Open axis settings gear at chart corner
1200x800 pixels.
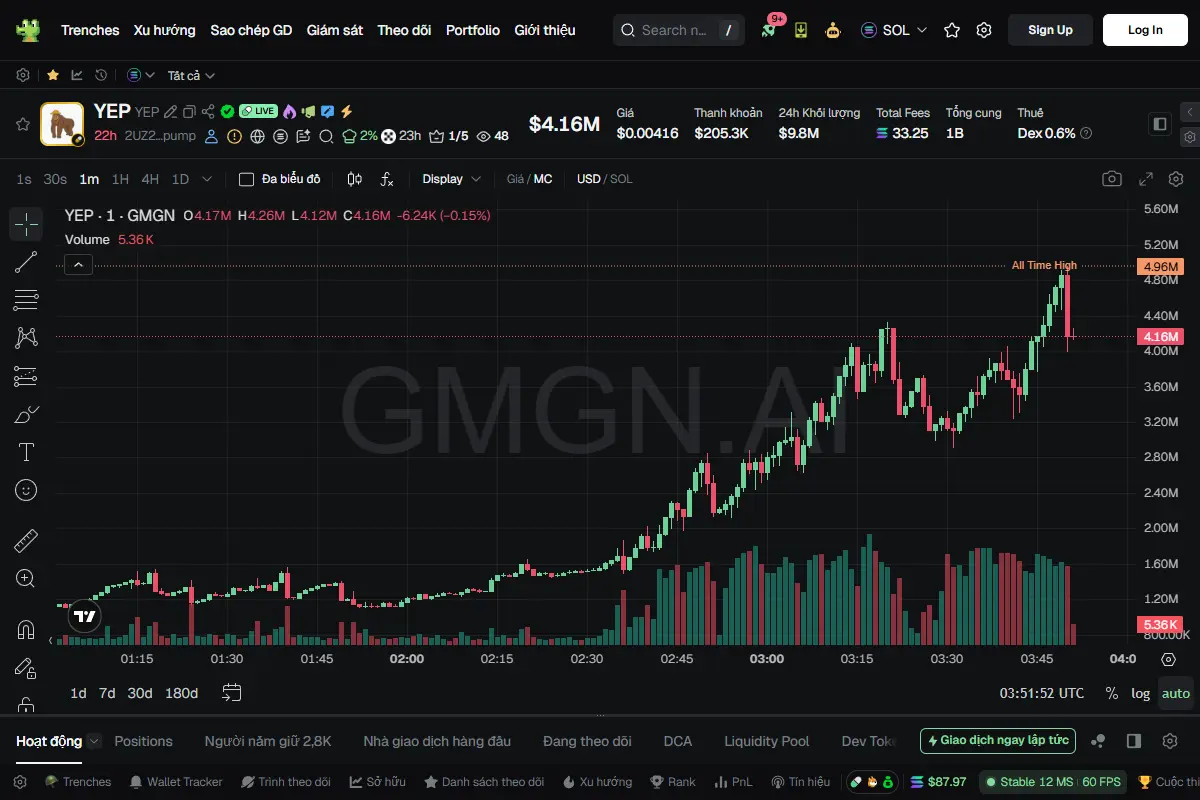coord(1168,659)
